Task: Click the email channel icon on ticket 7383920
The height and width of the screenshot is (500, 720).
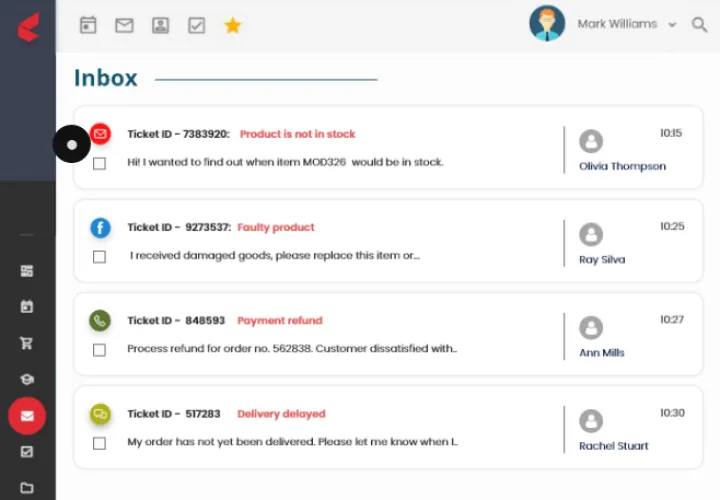Action: [x=100, y=134]
